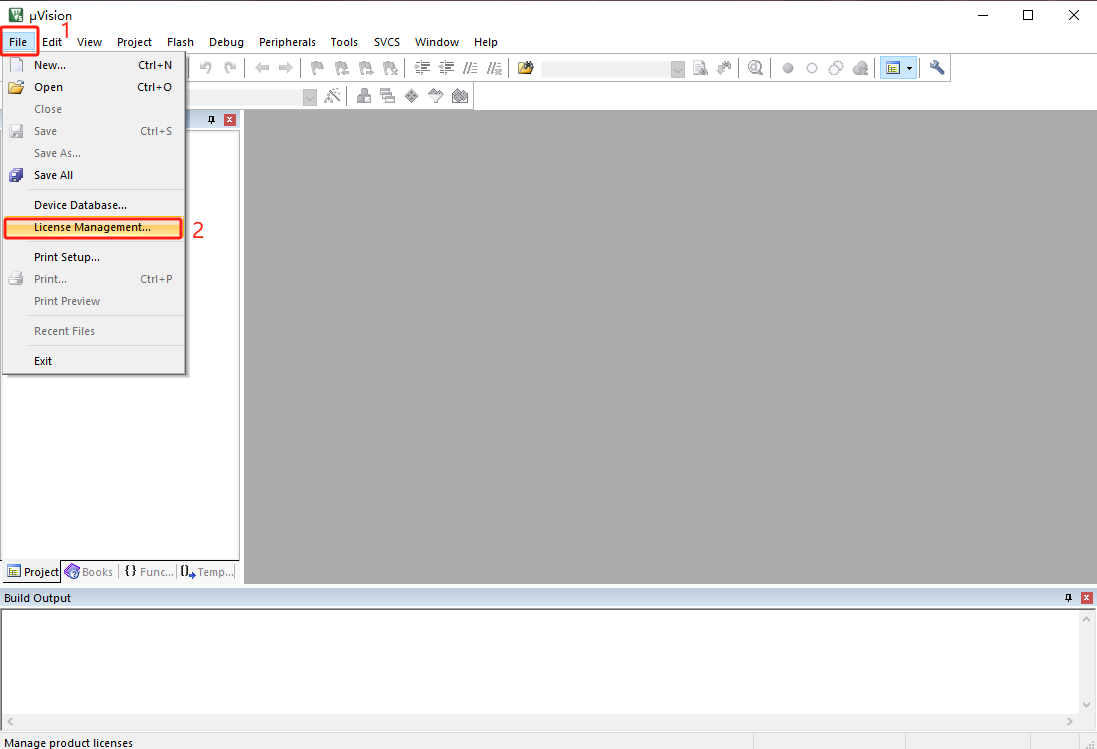The image size is (1097, 749).
Task: Go to next bookmark icon
Action: click(x=366, y=68)
